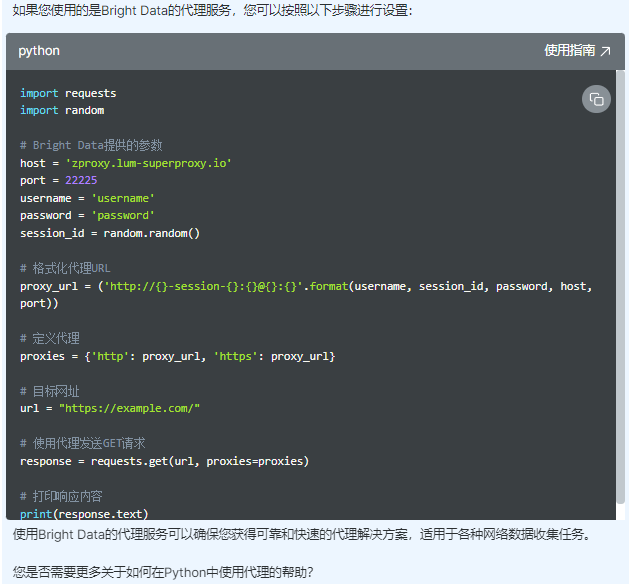Image resolution: width=643 pixels, height=584 pixels.
Task: Click the password = 'password' line
Action: tap(87, 216)
